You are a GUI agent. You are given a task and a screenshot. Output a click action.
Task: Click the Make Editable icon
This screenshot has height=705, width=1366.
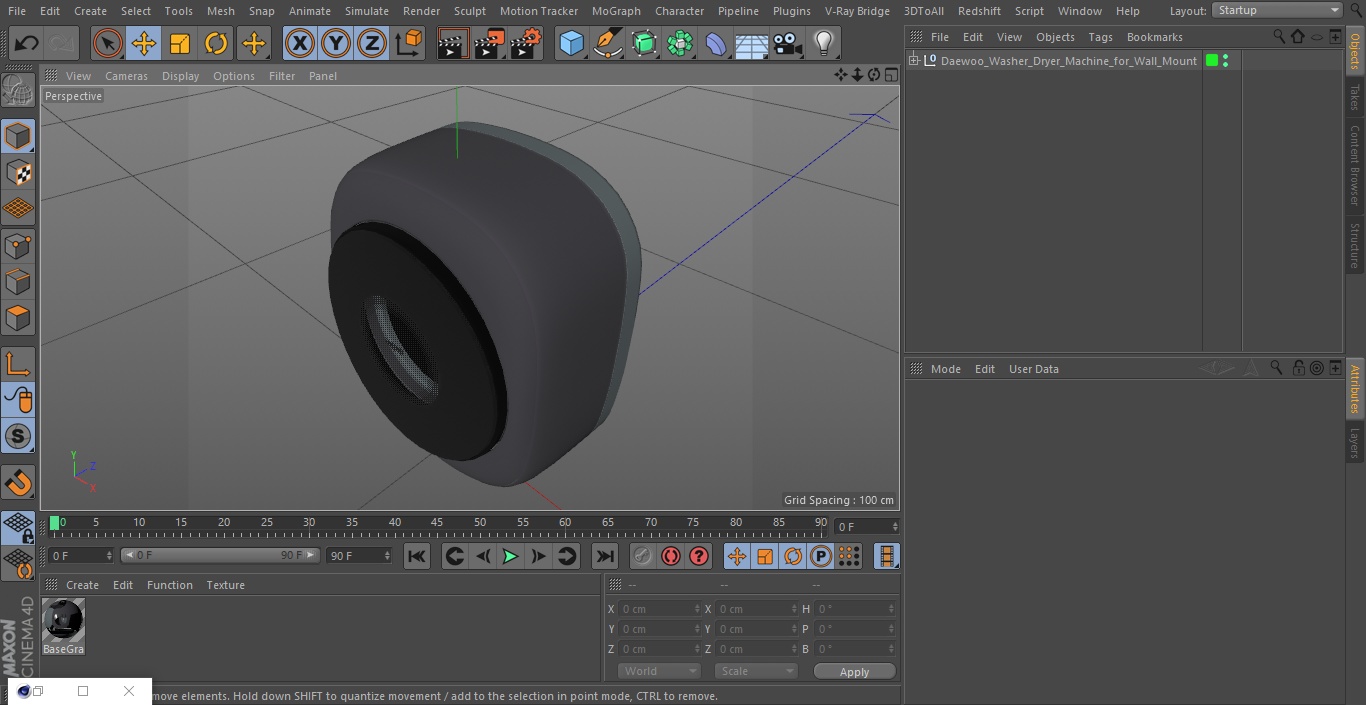point(18,92)
